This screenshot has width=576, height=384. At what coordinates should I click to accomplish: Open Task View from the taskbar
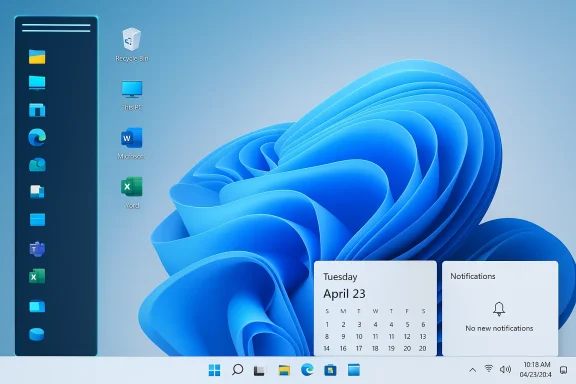(x=259, y=370)
